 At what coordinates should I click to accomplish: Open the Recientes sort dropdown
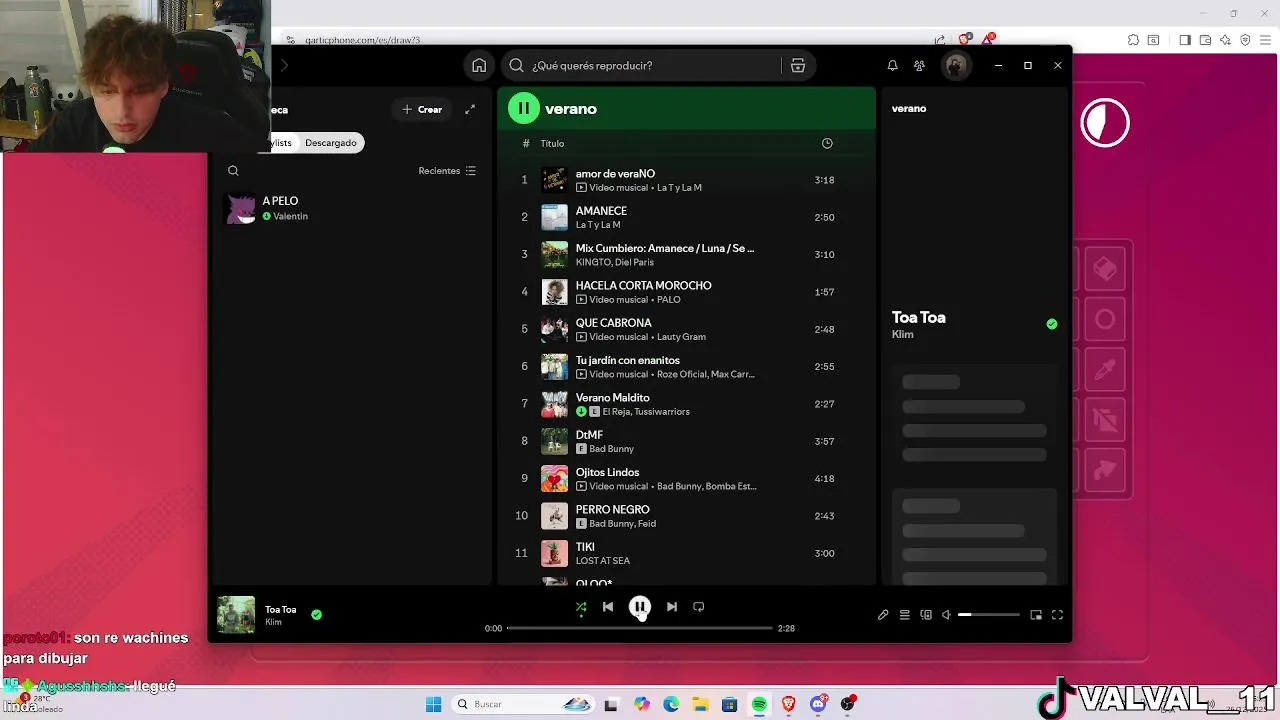click(447, 171)
